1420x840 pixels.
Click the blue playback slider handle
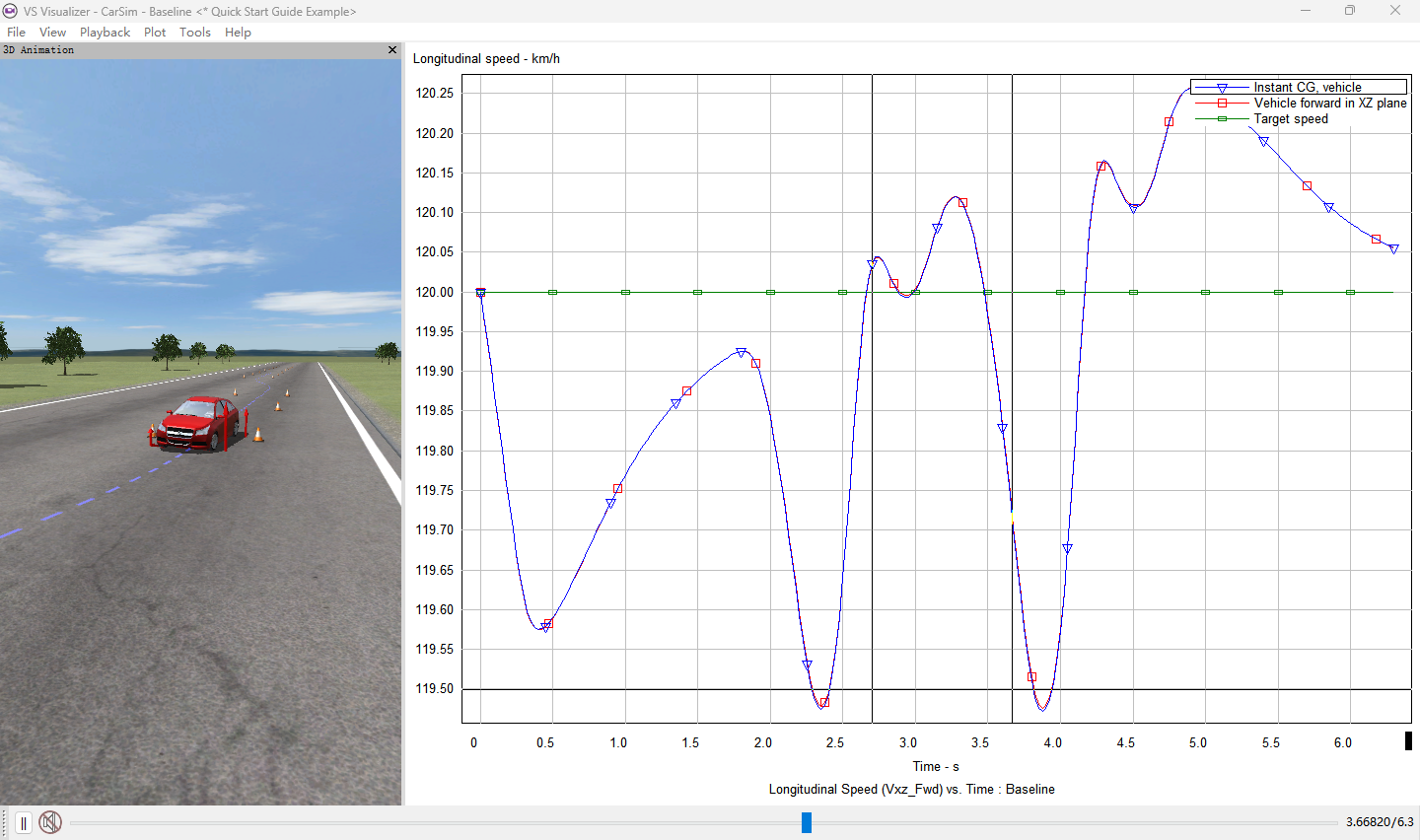click(806, 822)
